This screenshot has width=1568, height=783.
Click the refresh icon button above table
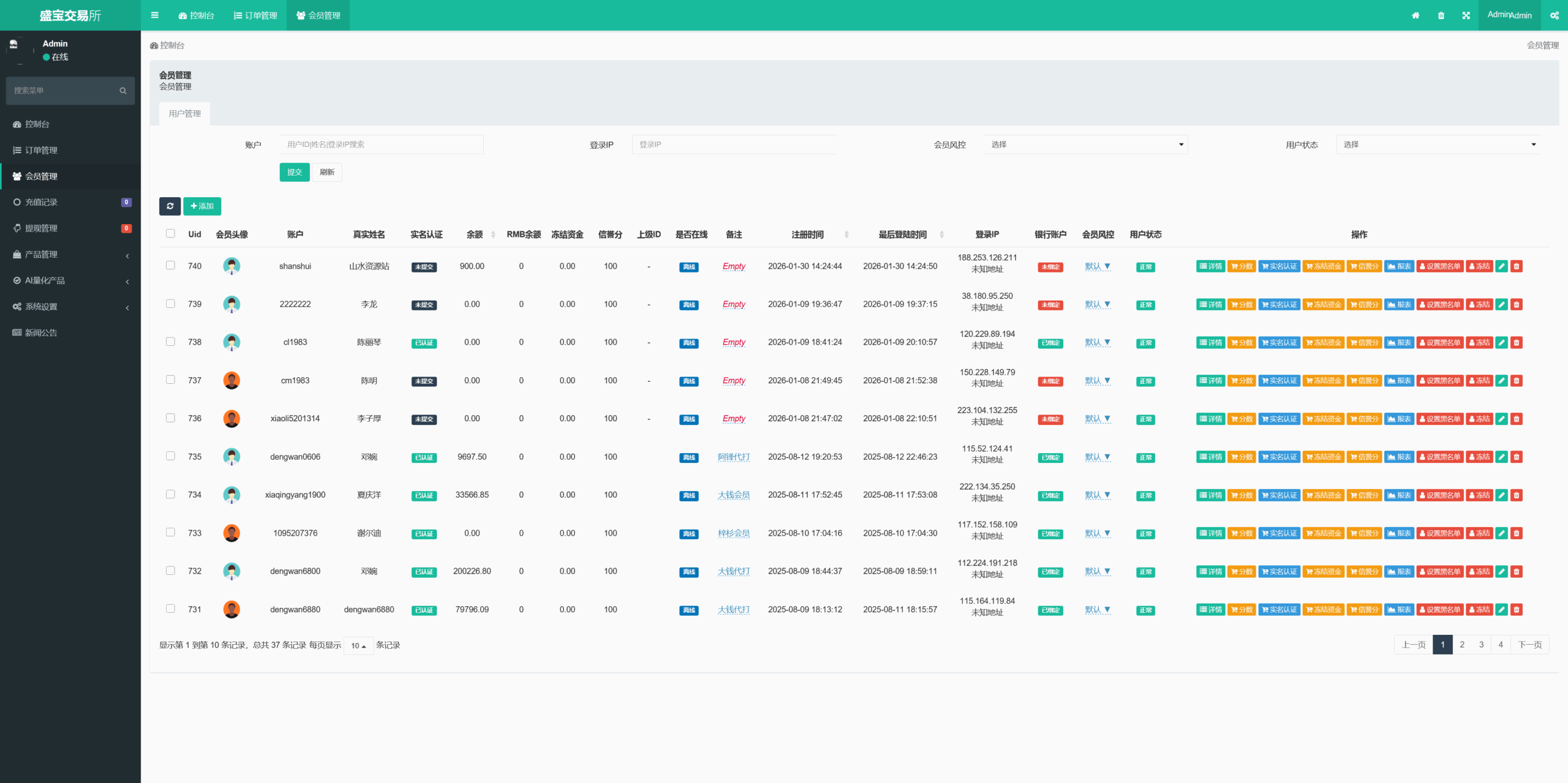(170, 206)
